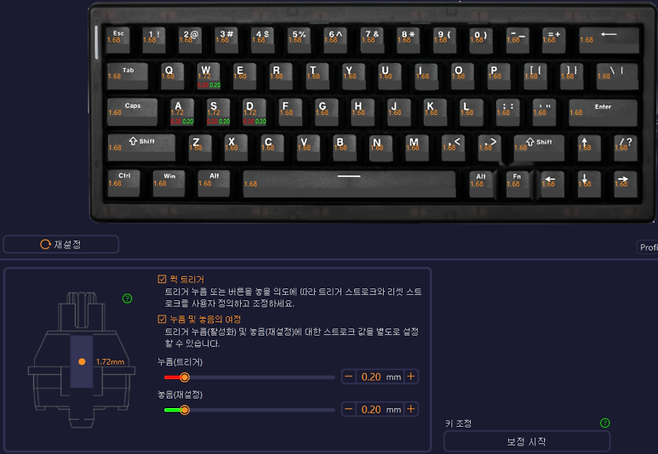
Task: Uncheck the 누름 및 놓음의 여정 checkbox
Action: tap(162, 319)
